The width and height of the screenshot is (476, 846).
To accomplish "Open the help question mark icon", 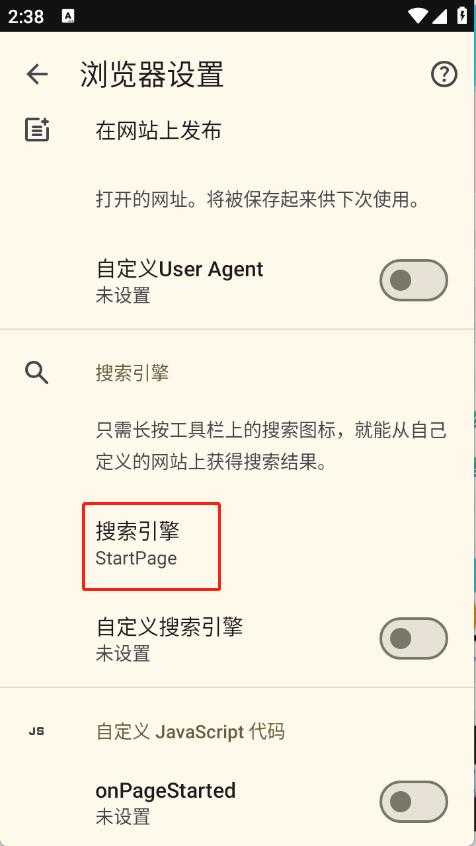I will 444,74.
